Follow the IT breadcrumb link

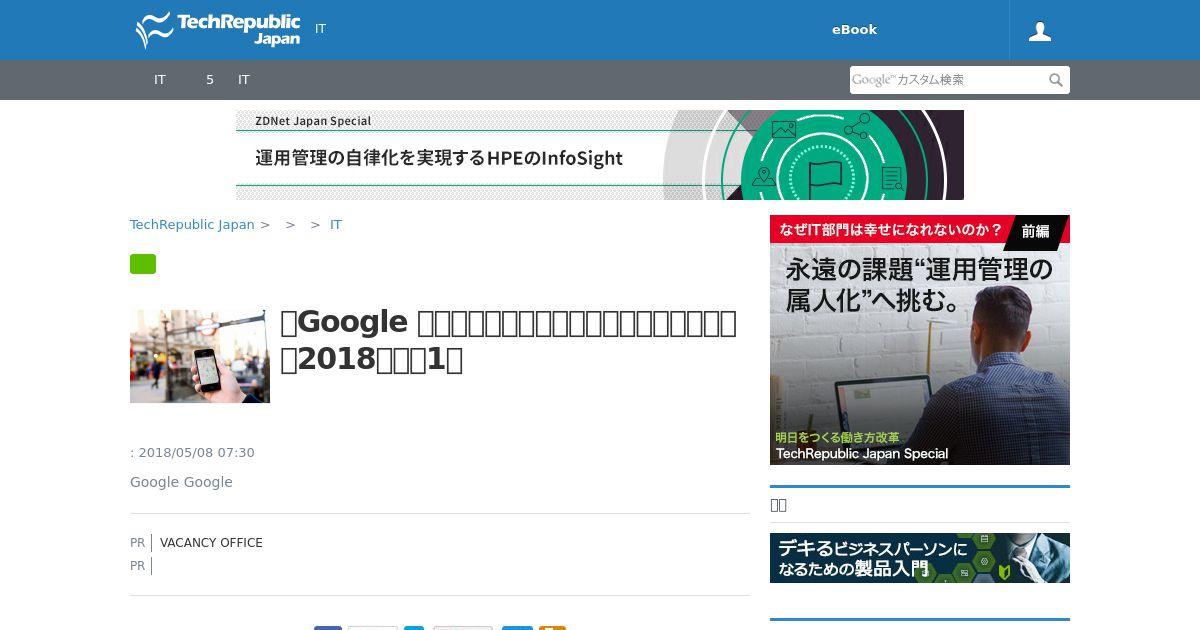pos(336,225)
